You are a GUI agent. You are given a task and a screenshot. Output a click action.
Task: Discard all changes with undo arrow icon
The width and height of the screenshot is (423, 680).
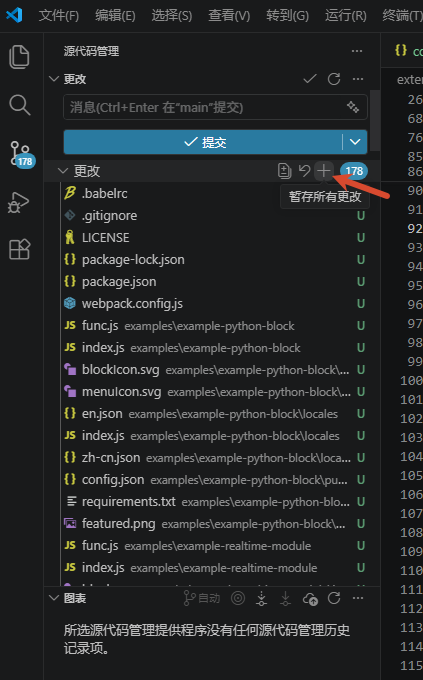pyautogui.click(x=304, y=171)
